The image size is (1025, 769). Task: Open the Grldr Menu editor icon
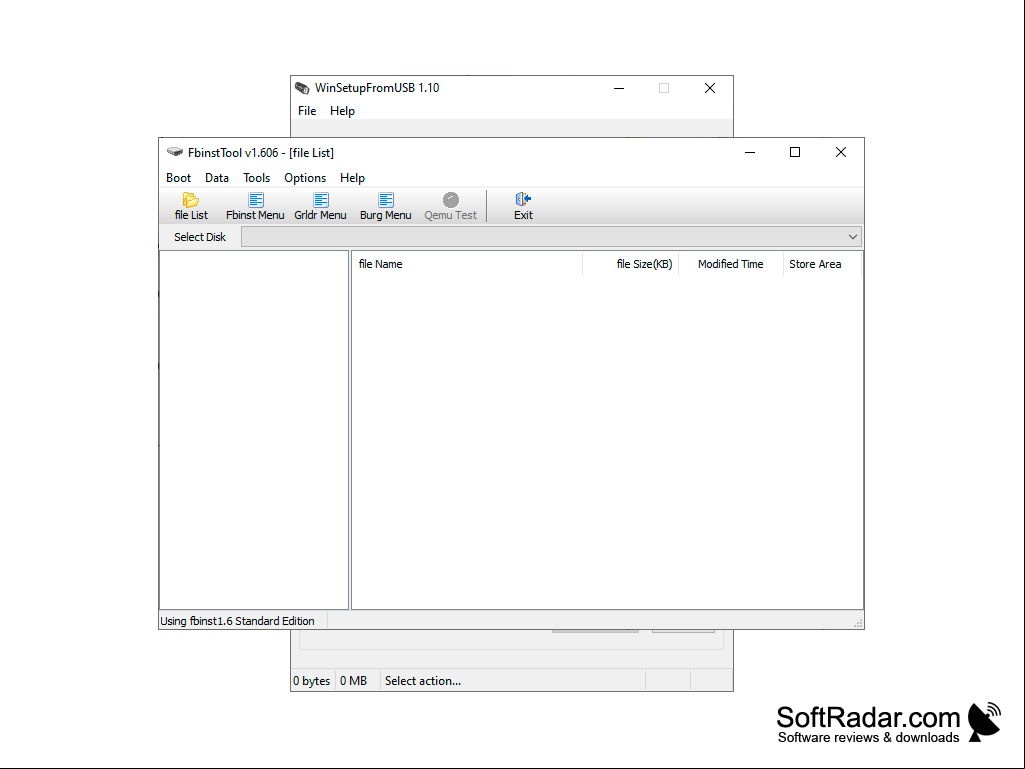pos(320,200)
